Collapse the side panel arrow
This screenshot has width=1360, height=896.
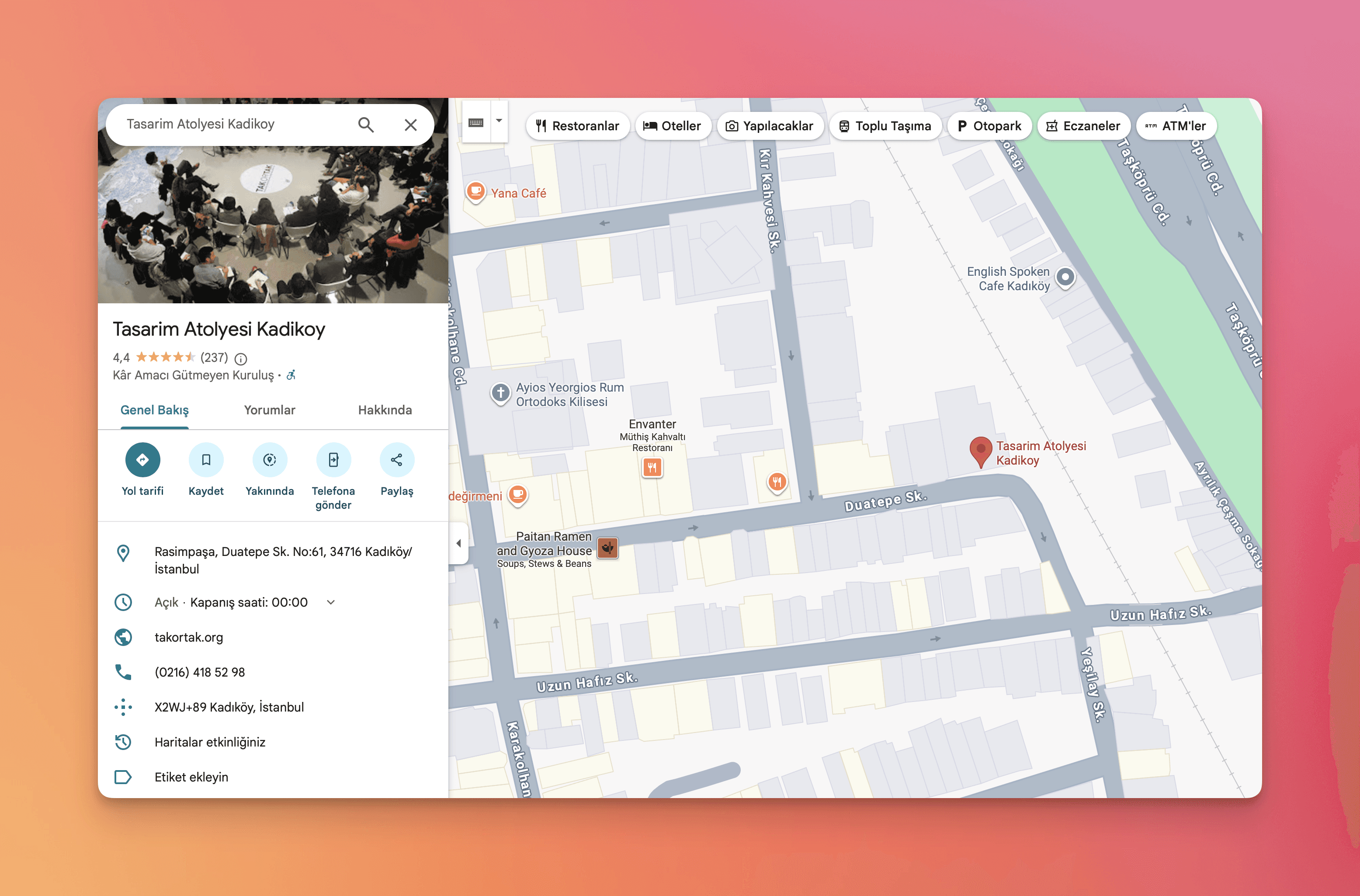458,543
